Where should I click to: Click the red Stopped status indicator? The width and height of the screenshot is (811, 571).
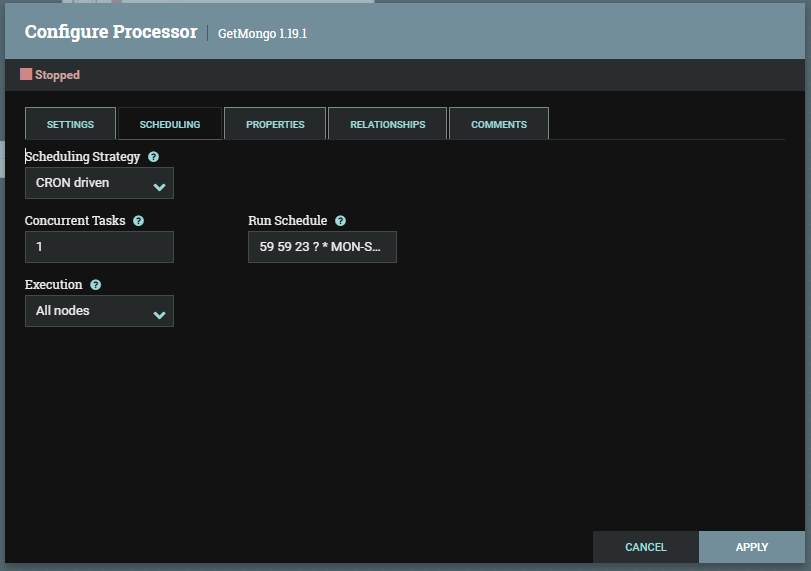(x=26, y=74)
